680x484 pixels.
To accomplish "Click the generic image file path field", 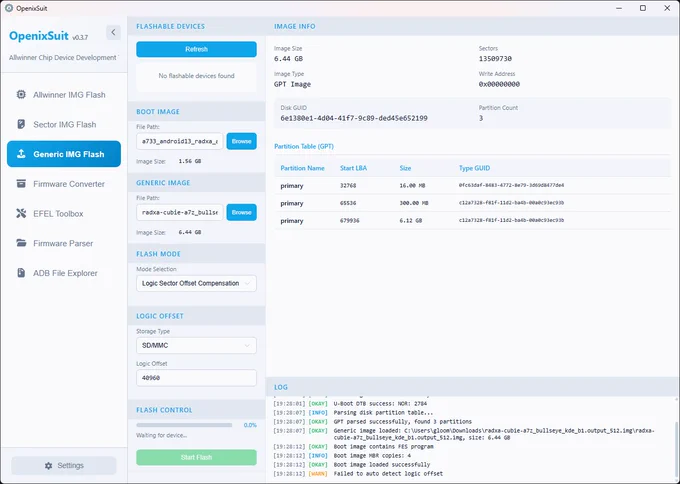I will click(x=180, y=212).
